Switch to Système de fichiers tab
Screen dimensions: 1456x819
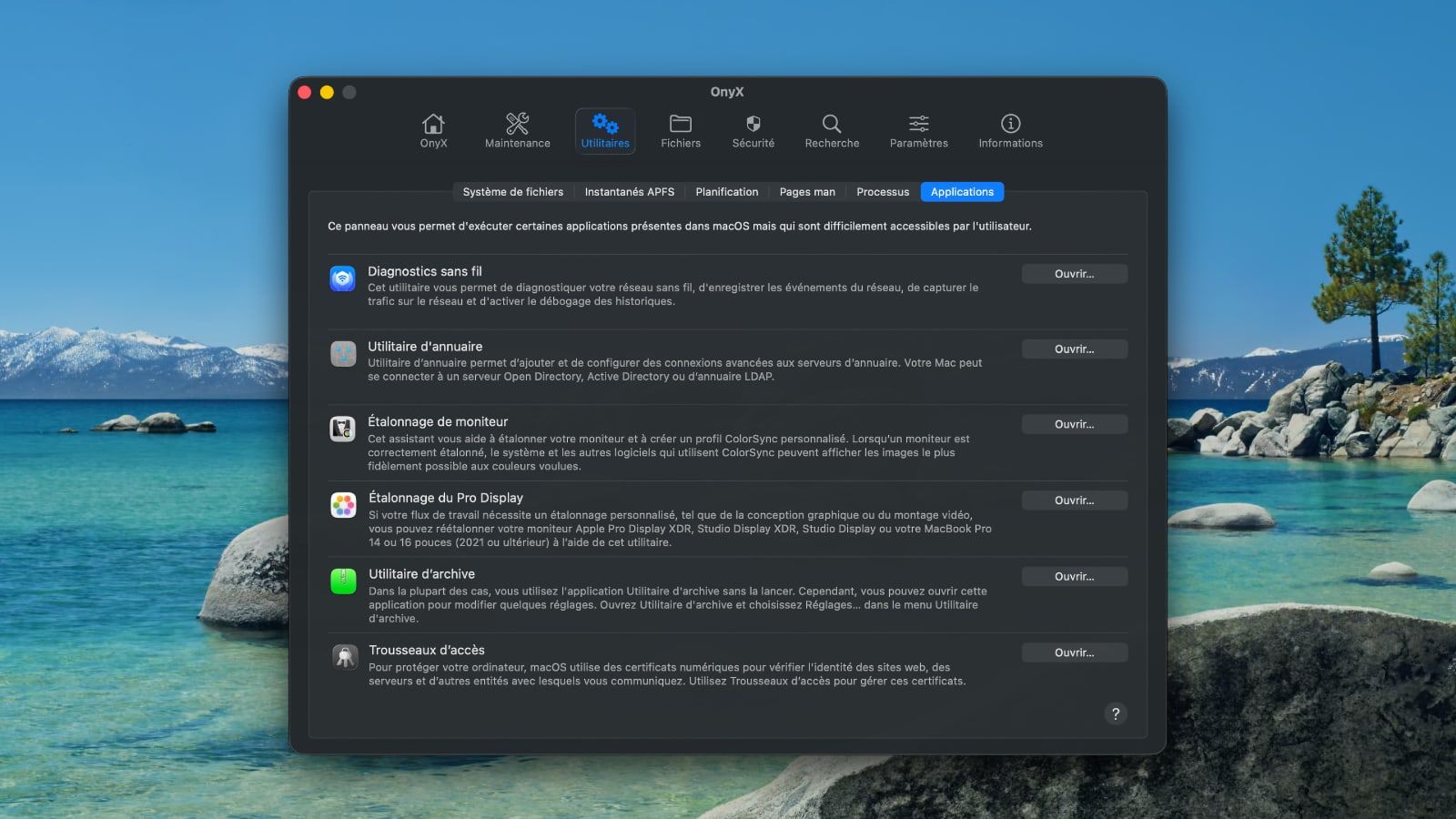coord(512,192)
